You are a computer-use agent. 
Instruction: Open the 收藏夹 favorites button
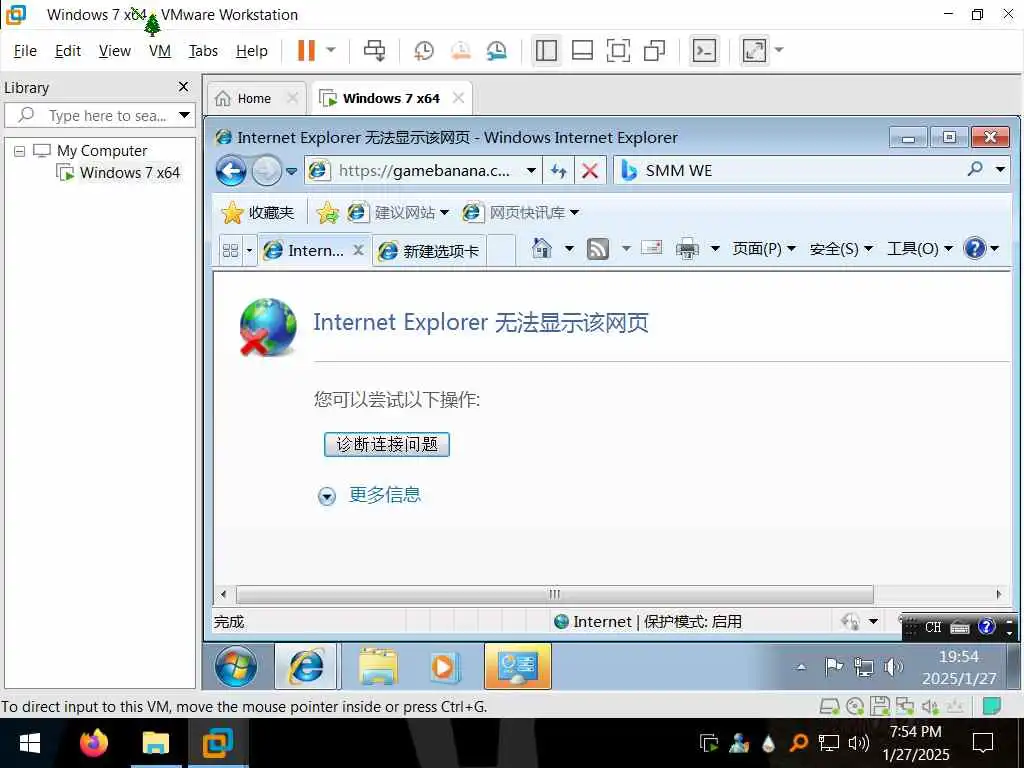point(258,213)
